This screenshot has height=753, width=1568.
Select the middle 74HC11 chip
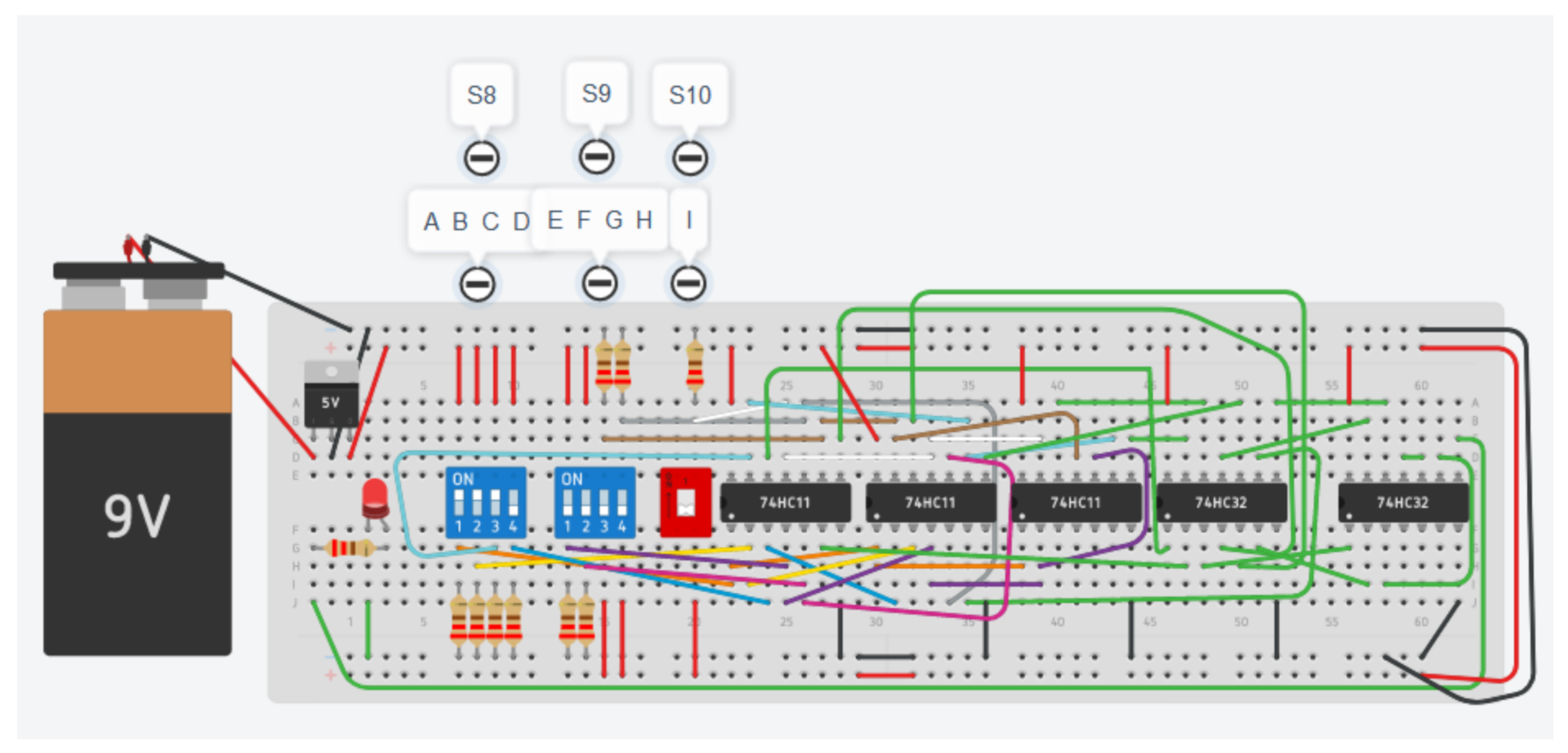(930, 503)
